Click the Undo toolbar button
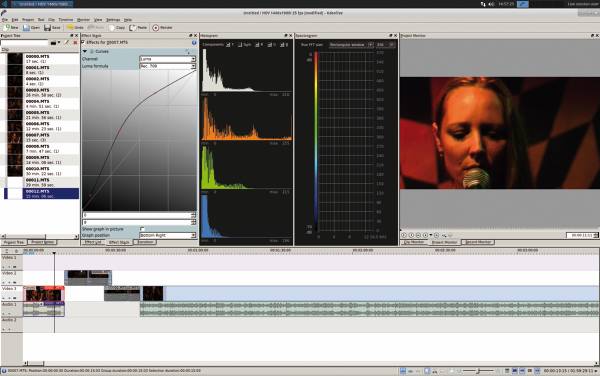The image size is (600, 376). click(75, 28)
